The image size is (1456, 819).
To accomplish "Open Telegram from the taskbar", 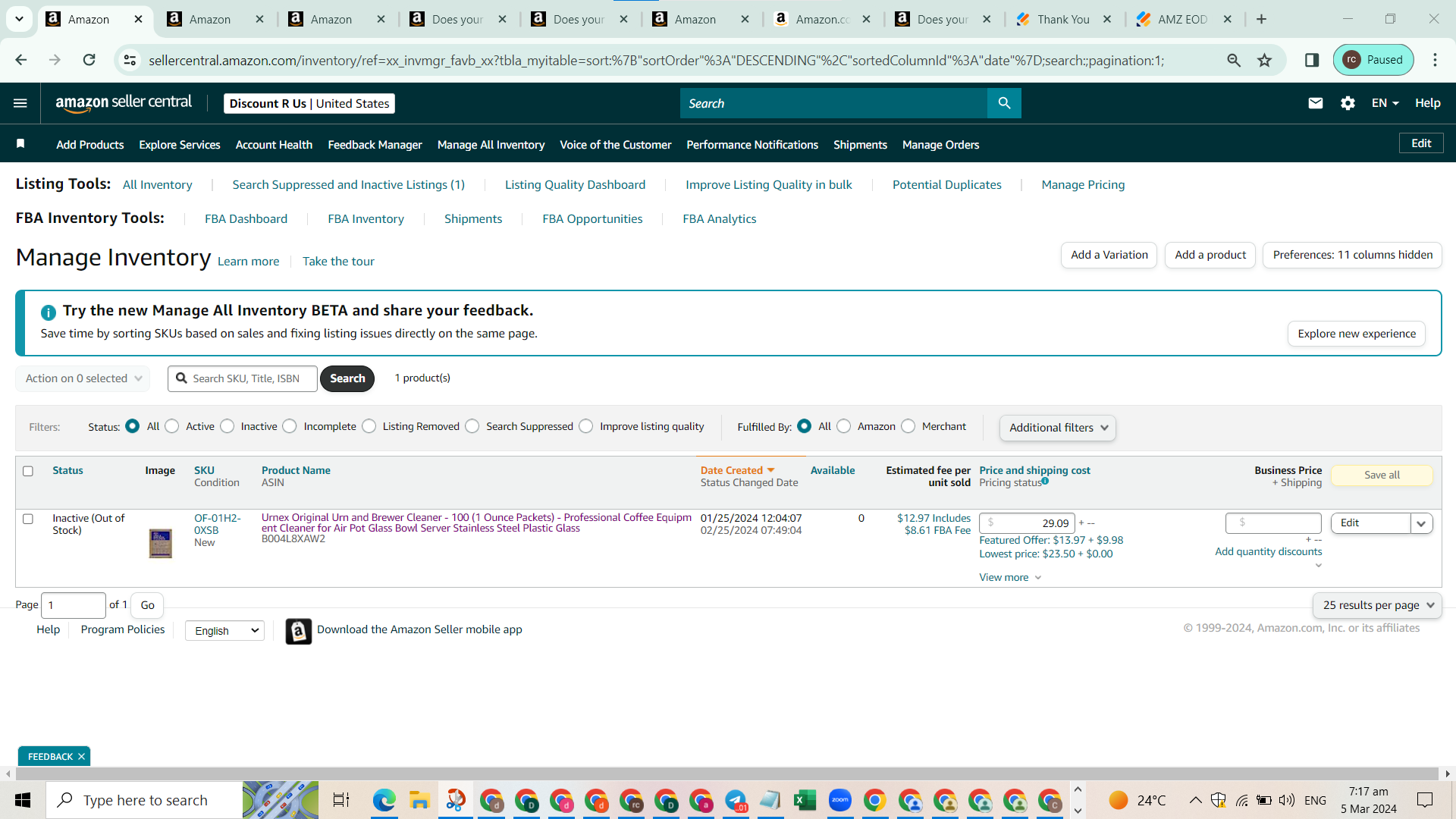I will click(736, 800).
